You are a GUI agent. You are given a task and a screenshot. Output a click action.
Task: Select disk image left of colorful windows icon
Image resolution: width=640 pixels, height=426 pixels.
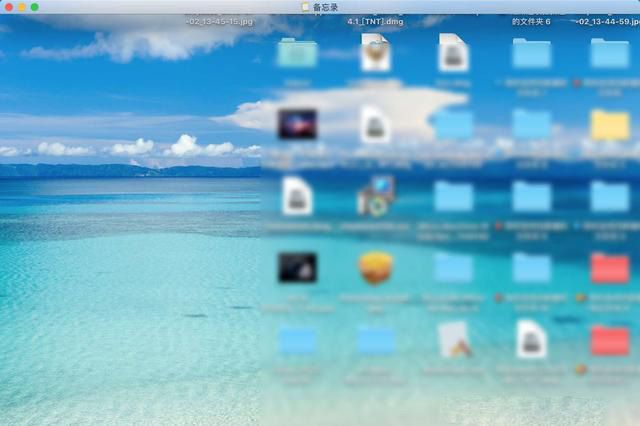297,196
